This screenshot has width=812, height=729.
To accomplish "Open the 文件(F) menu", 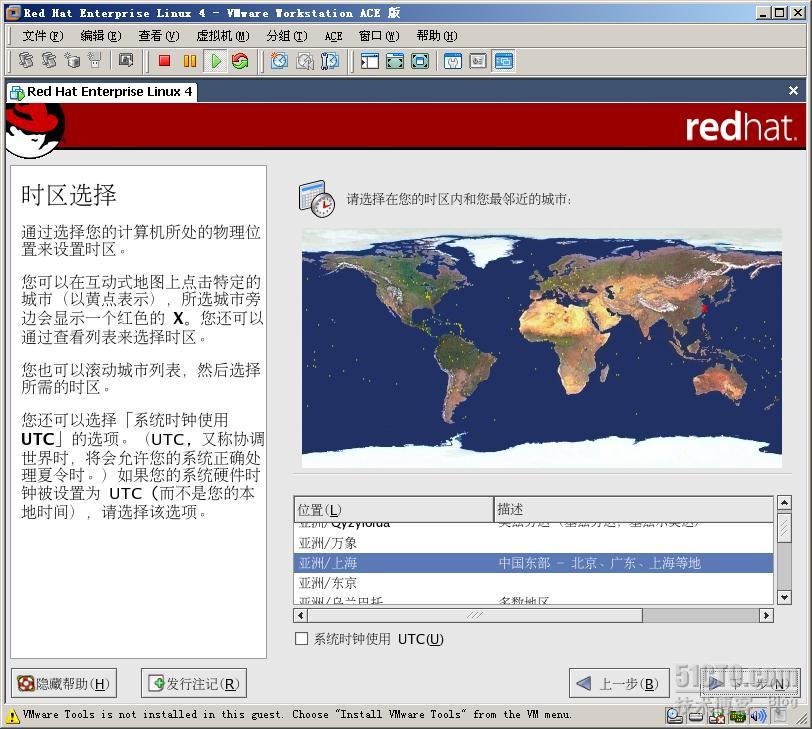I will (x=42, y=36).
